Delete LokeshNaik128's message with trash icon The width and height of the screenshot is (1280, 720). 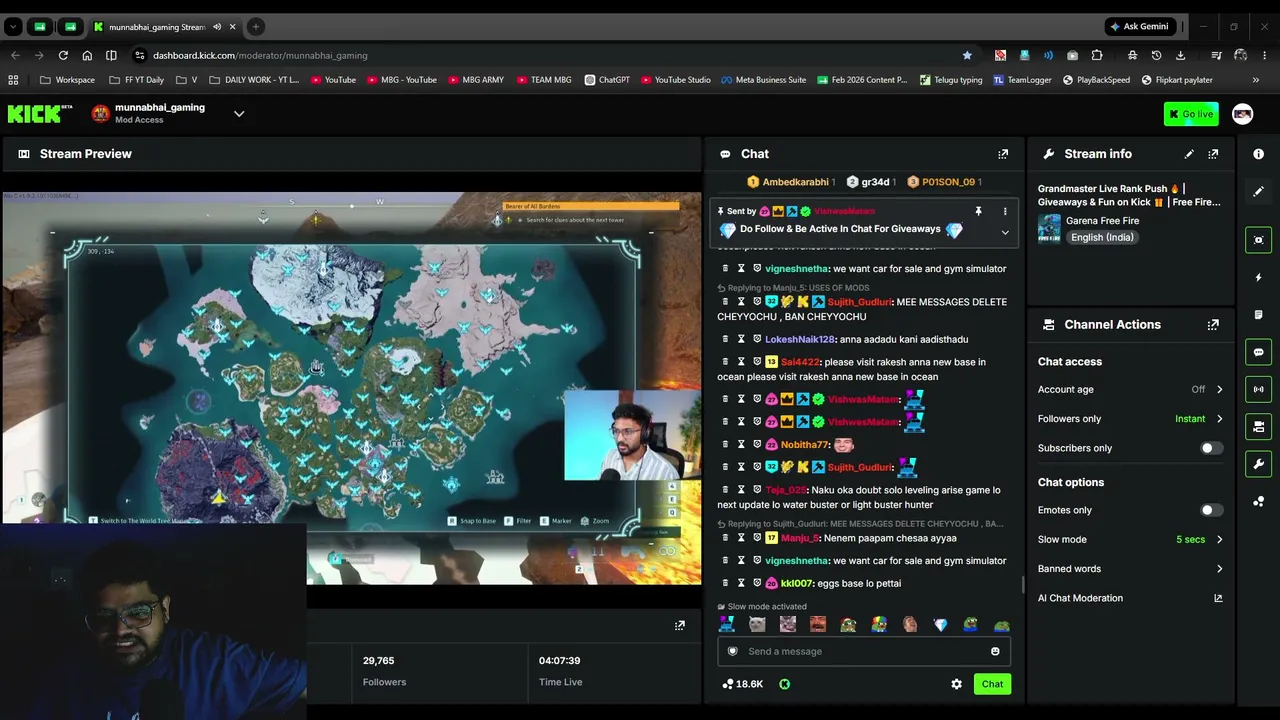click(725, 339)
